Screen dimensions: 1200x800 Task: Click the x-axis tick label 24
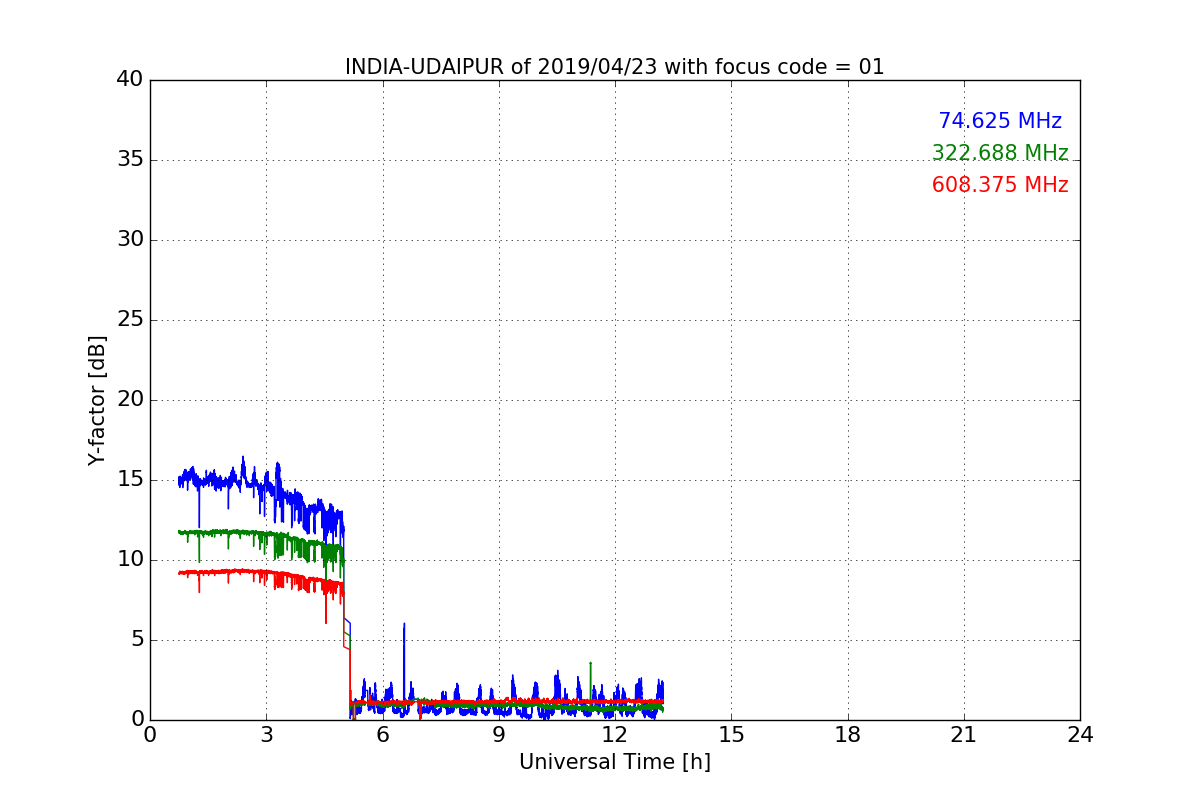pyautogui.click(x=1080, y=735)
